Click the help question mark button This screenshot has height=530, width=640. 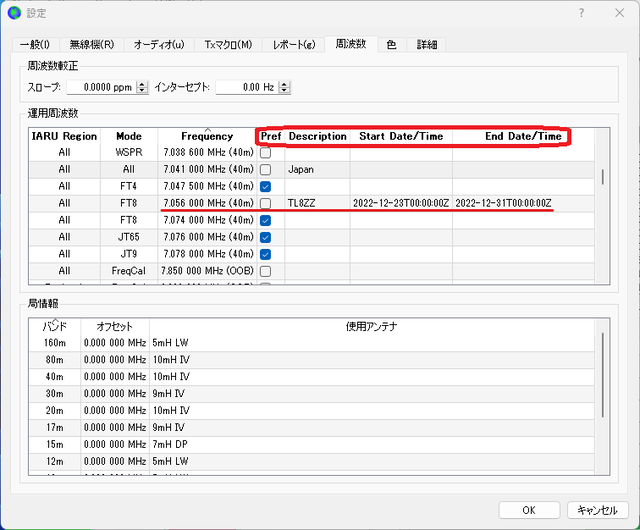581,13
